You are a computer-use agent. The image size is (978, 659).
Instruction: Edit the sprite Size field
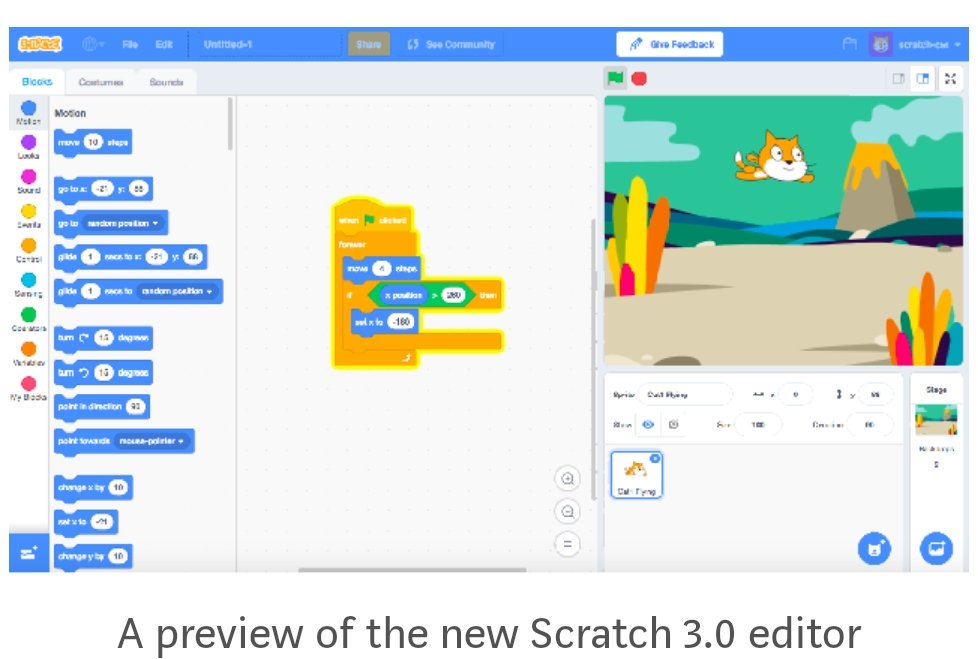point(758,425)
